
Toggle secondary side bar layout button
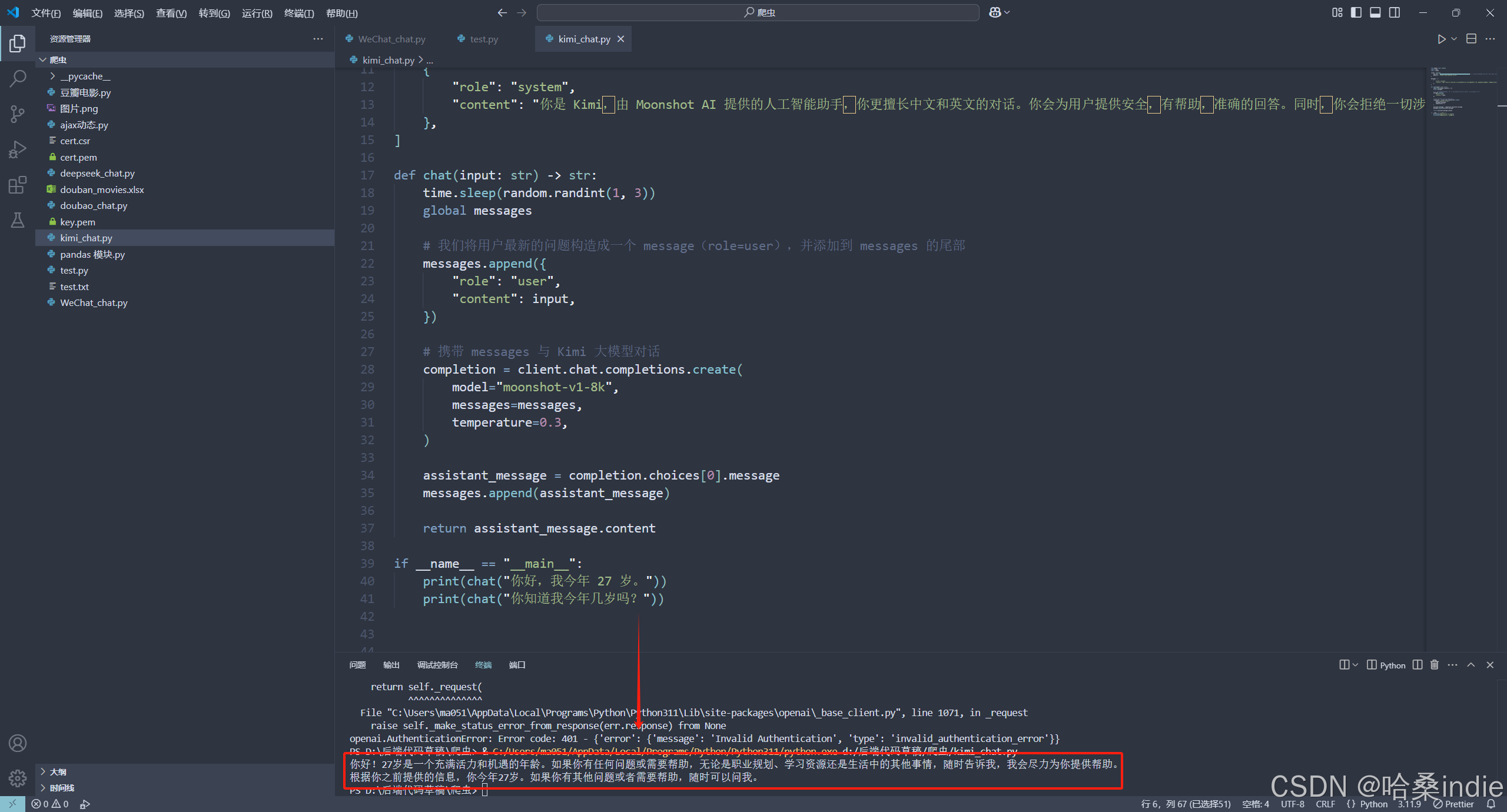coord(1395,12)
